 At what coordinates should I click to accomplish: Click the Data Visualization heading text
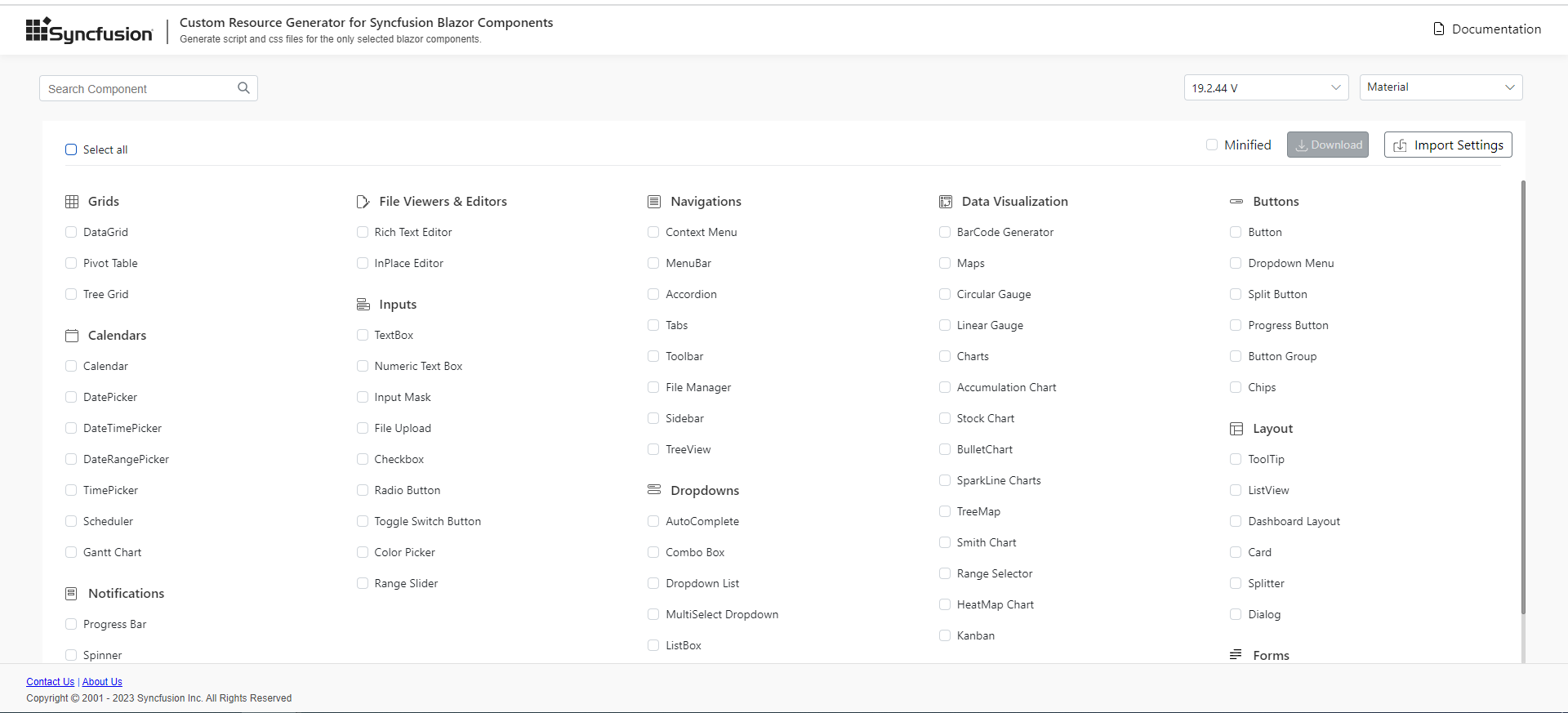point(1014,202)
